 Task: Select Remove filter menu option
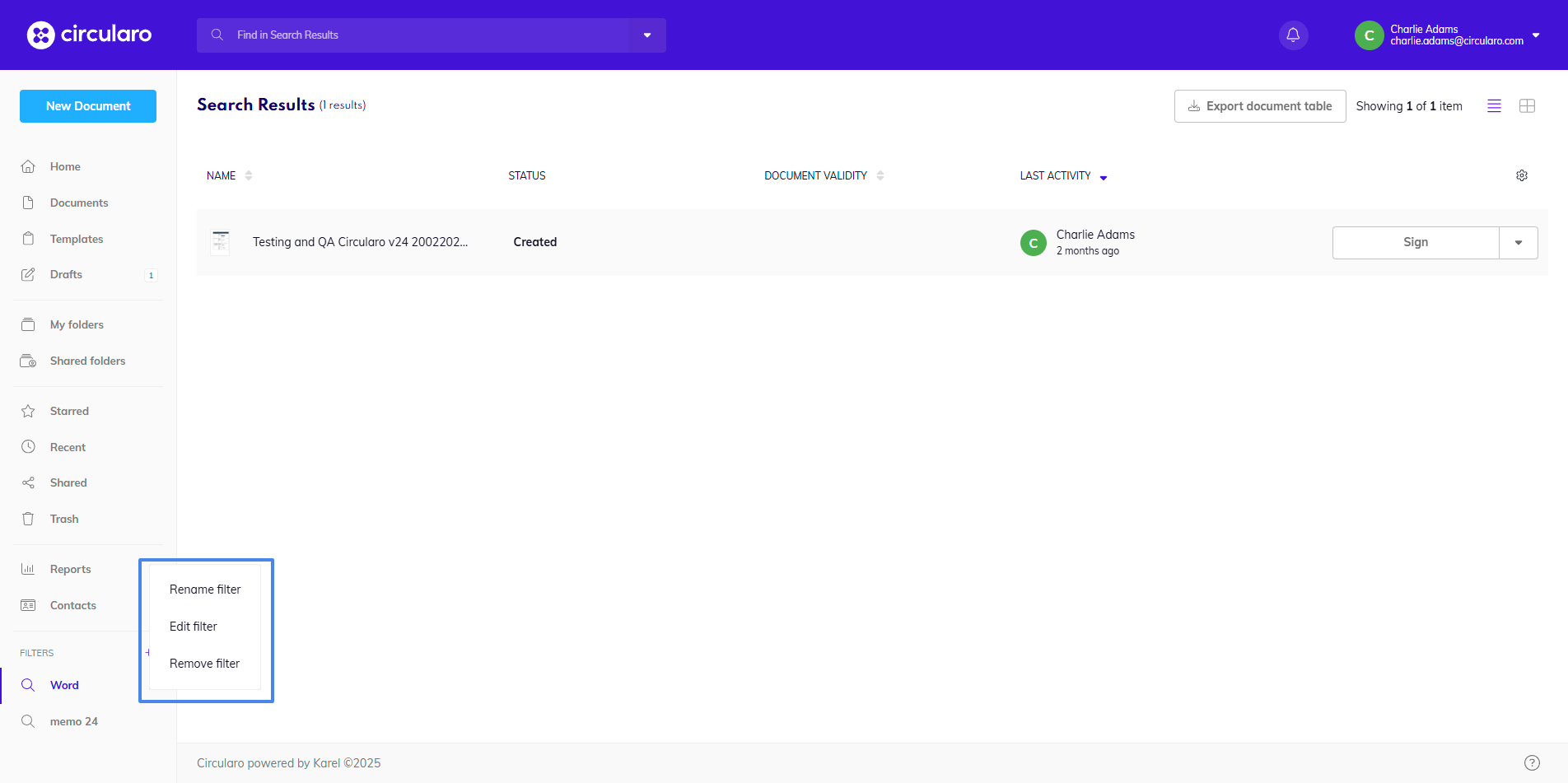pos(204,664)
